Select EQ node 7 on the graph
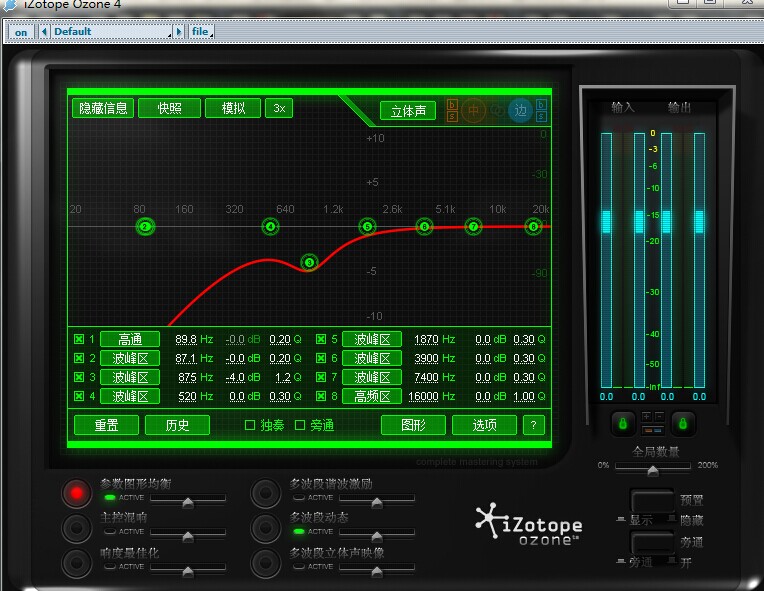Screen dimensions: 764x591 pyautogui.click(x=473, y=227)
